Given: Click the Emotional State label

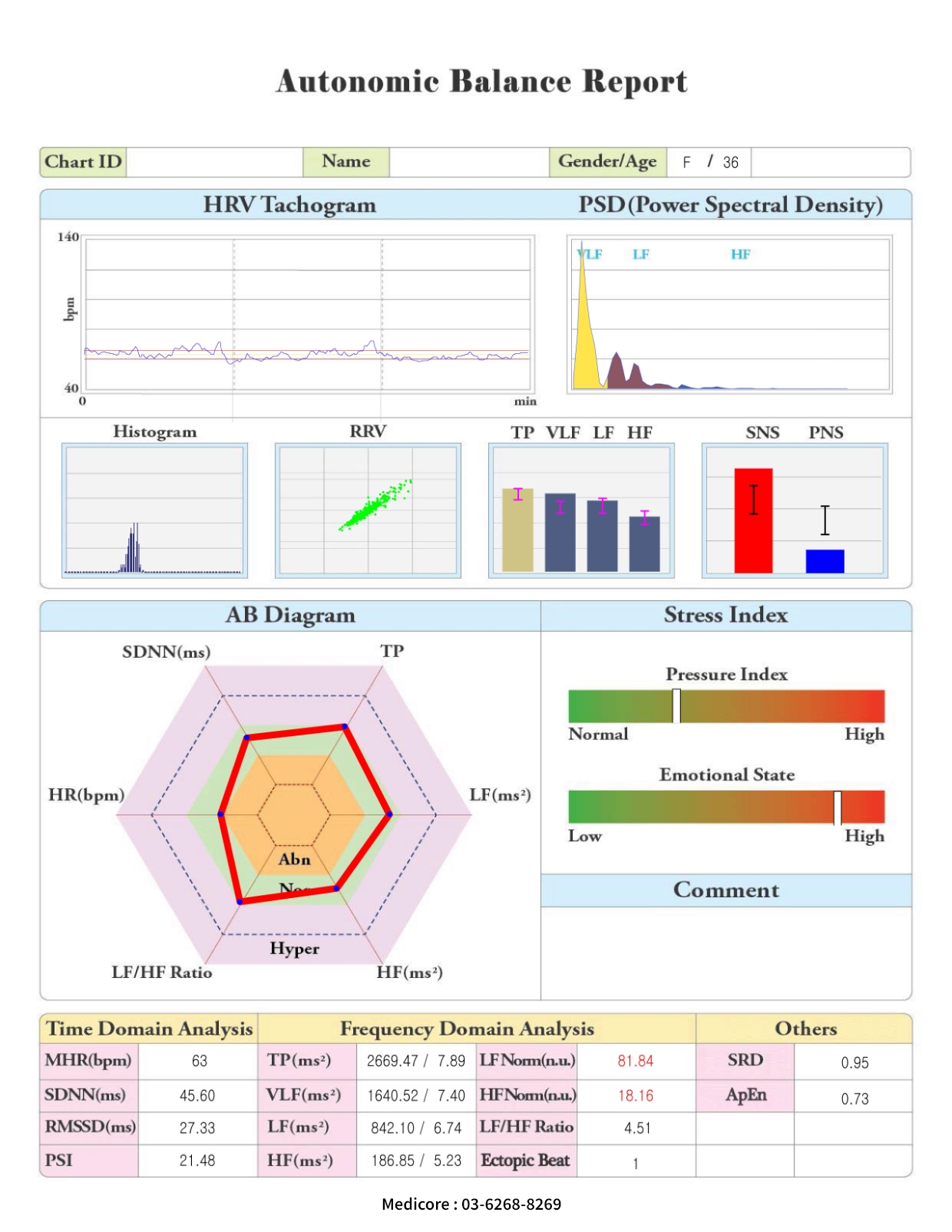Looking at the screenshot, I should 726,775.
